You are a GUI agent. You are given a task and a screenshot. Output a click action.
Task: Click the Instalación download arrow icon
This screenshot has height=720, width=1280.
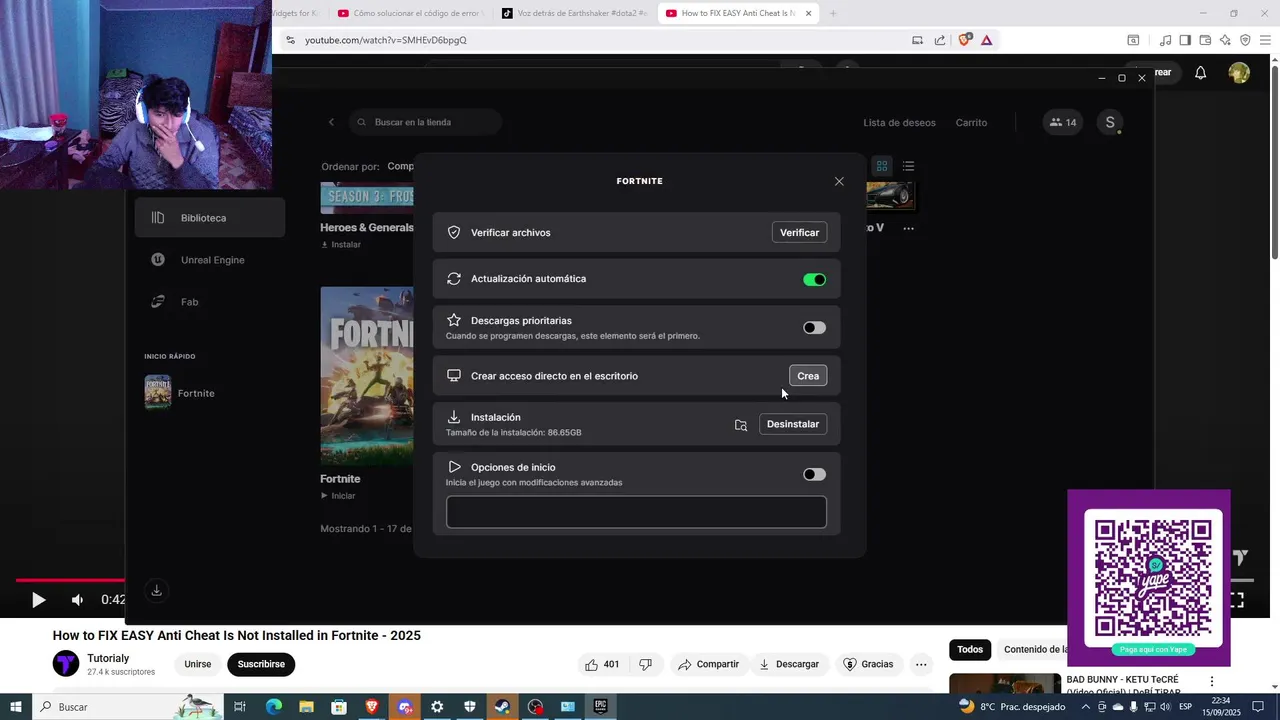[x=454, y=417]
